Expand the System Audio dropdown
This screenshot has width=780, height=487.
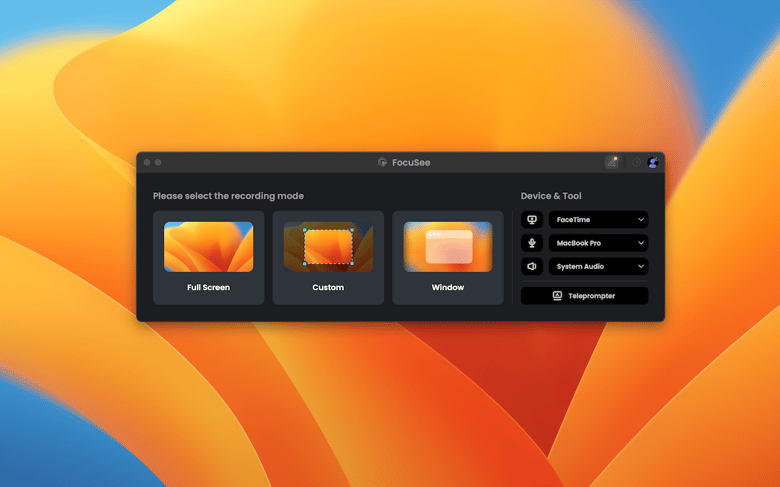[598, 266]
